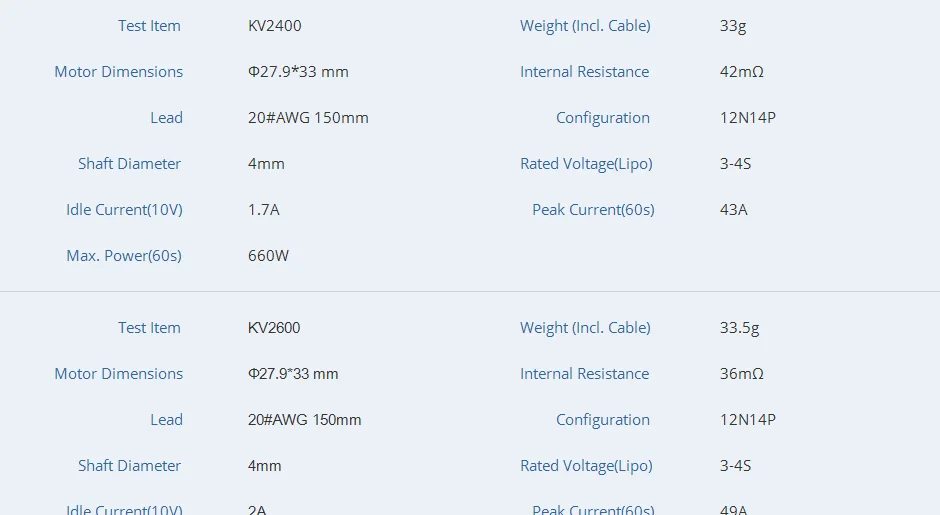Select the 660W max power value
Image resolution: width=940 pixels, height=515 pixels.
[x=269, y=256]
